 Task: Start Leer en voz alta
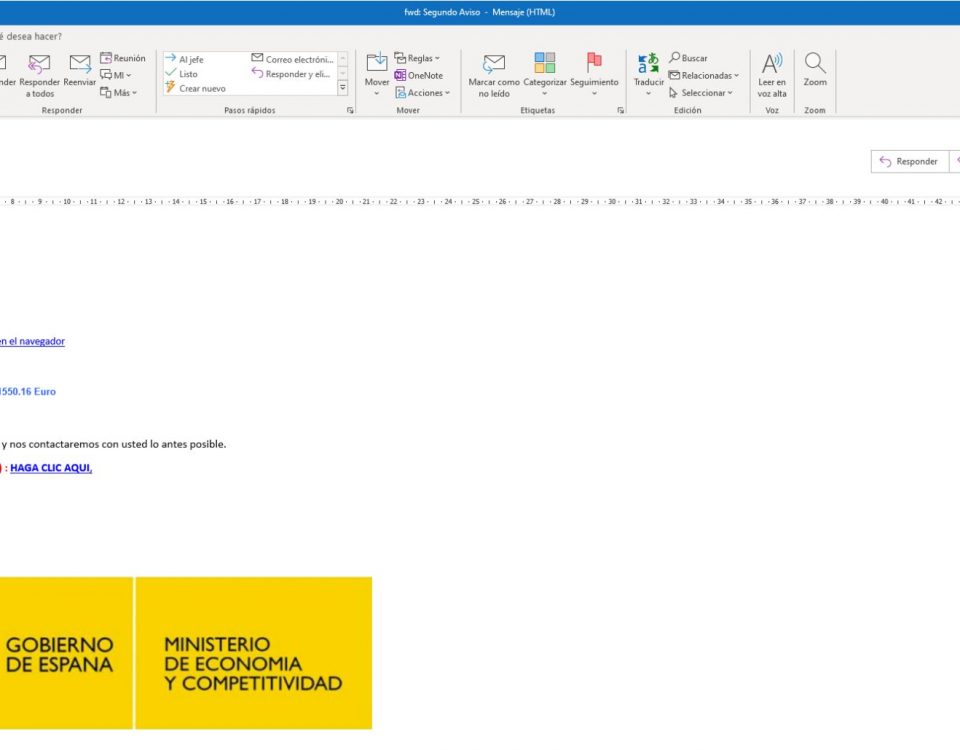pos(772,66)
